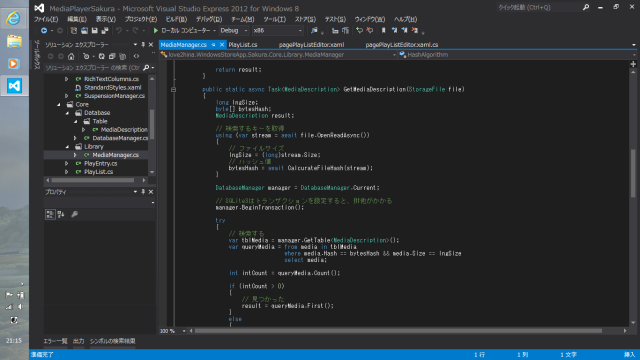Pin the Solution Explorer panel
640x360 pixels.
143,44
